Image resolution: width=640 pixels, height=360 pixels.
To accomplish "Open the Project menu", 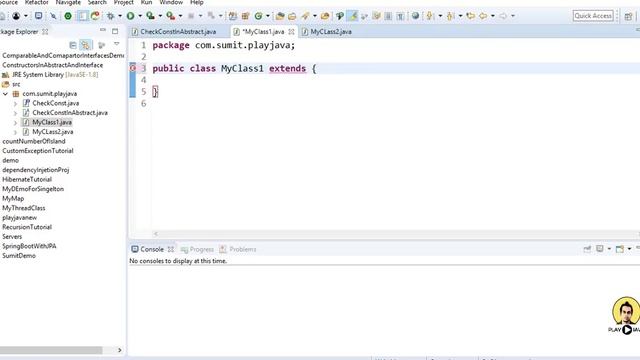I will click(x=124, y=2).
